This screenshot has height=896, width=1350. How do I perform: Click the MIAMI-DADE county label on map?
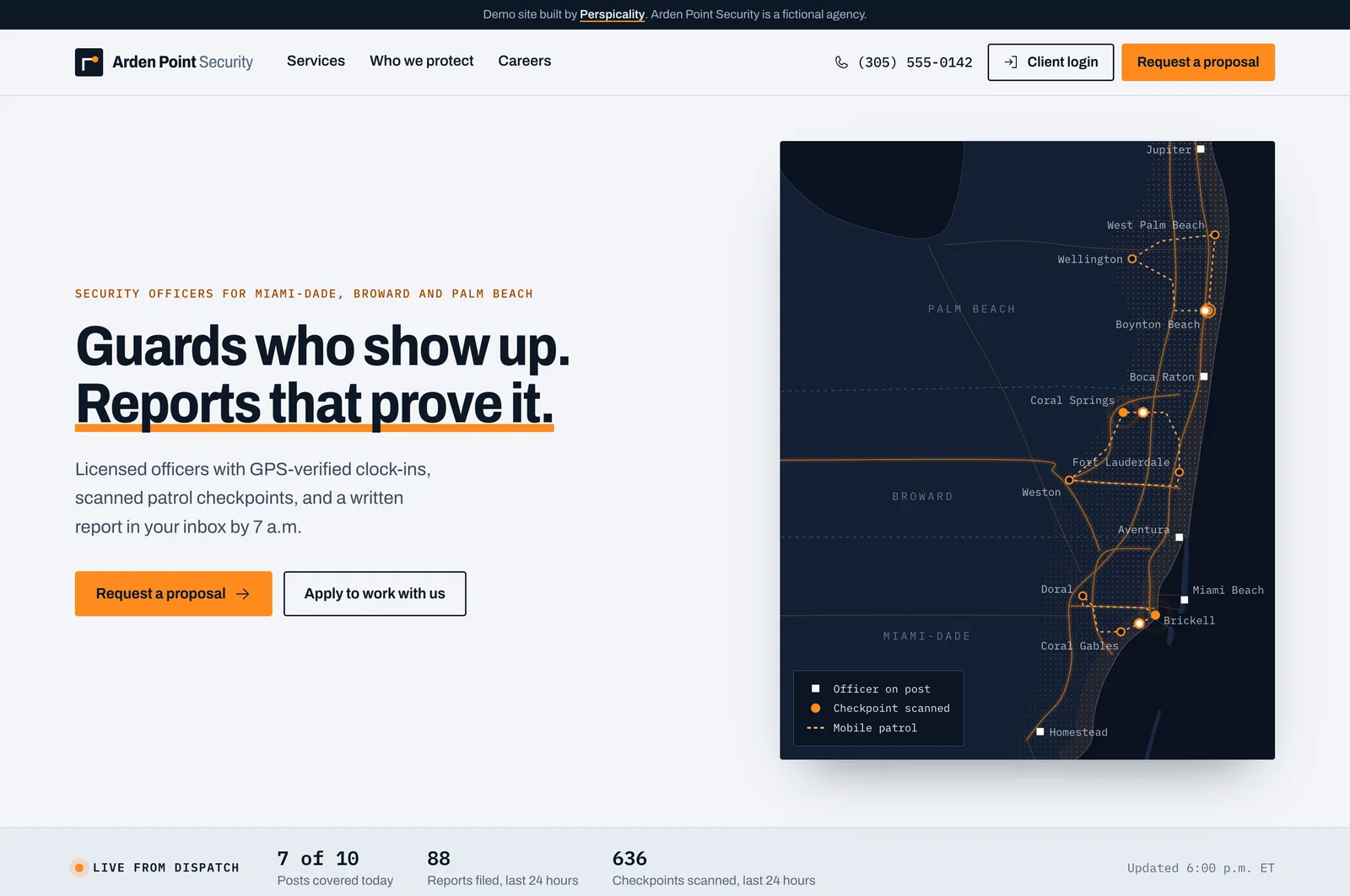tap(926, 636)
